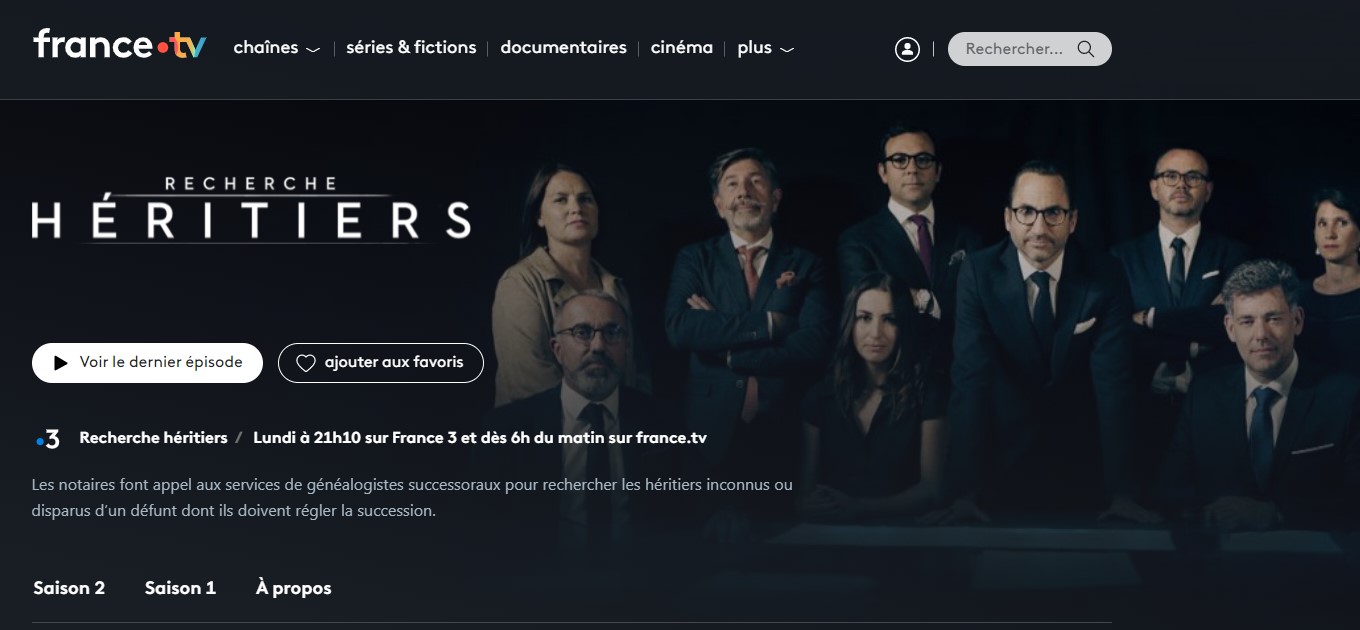Switch to the Saison 1 tab
The height and width of the screenshot is (630, 1360).
[180, 588]
